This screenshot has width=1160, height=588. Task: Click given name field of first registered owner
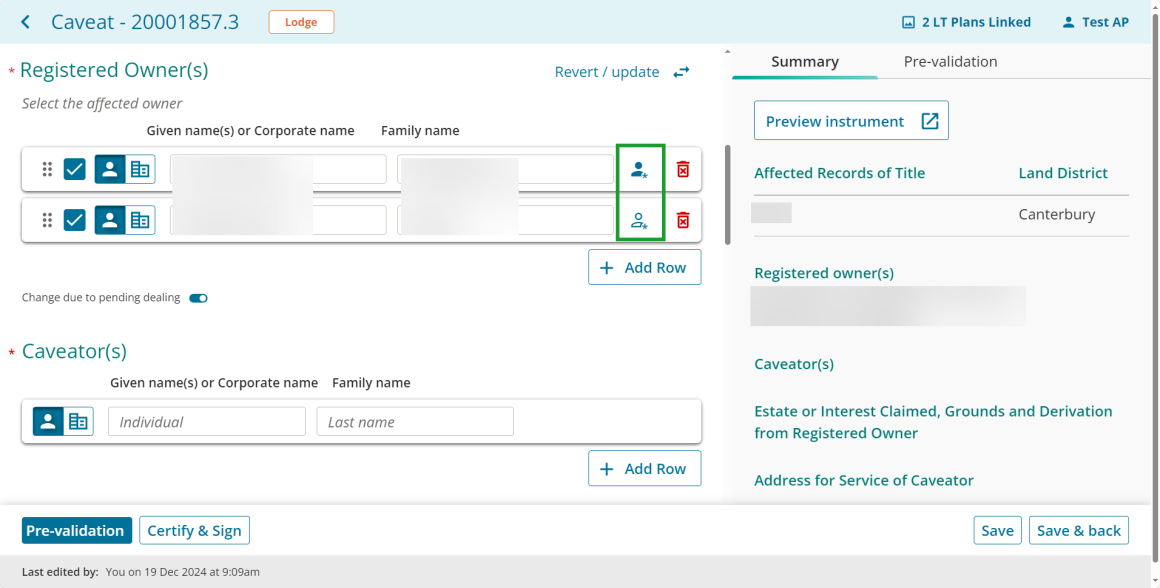tap(278, 169)
